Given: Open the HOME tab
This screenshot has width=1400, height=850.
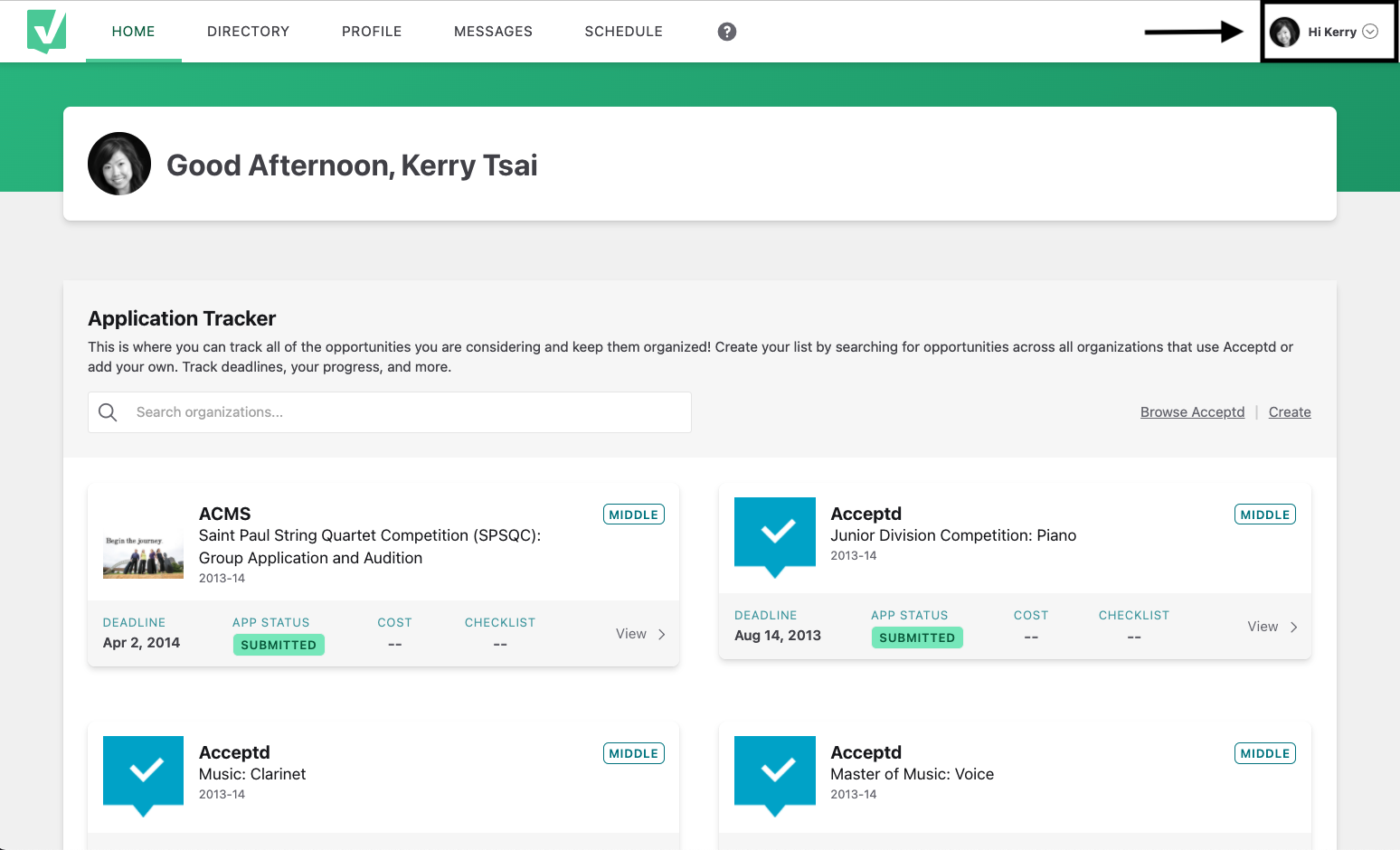Looking at the screenshot, I should (134, 32).
